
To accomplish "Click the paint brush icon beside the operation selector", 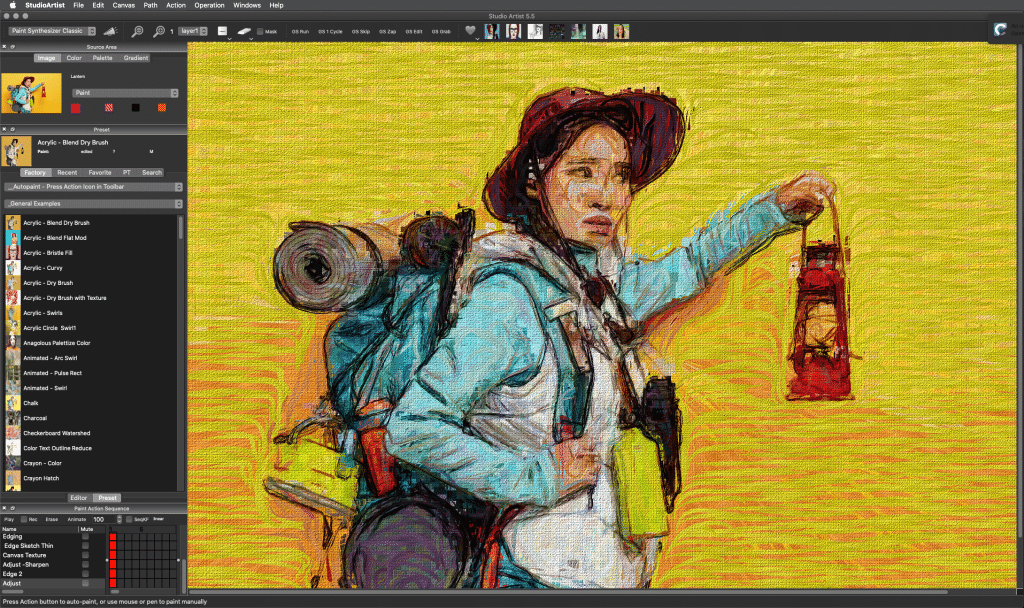I will tap(110, 31).
